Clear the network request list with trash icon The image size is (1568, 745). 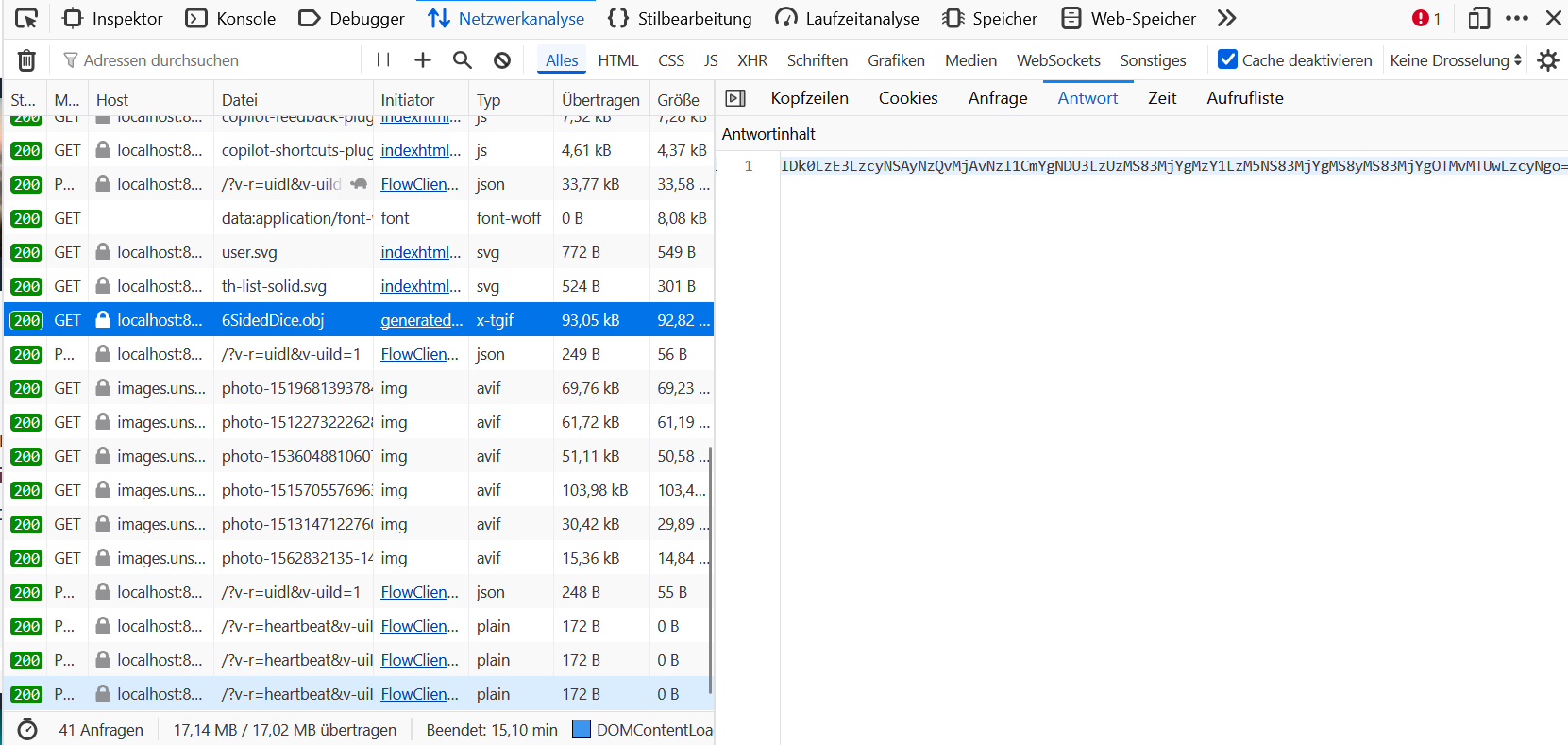(26, 60)
